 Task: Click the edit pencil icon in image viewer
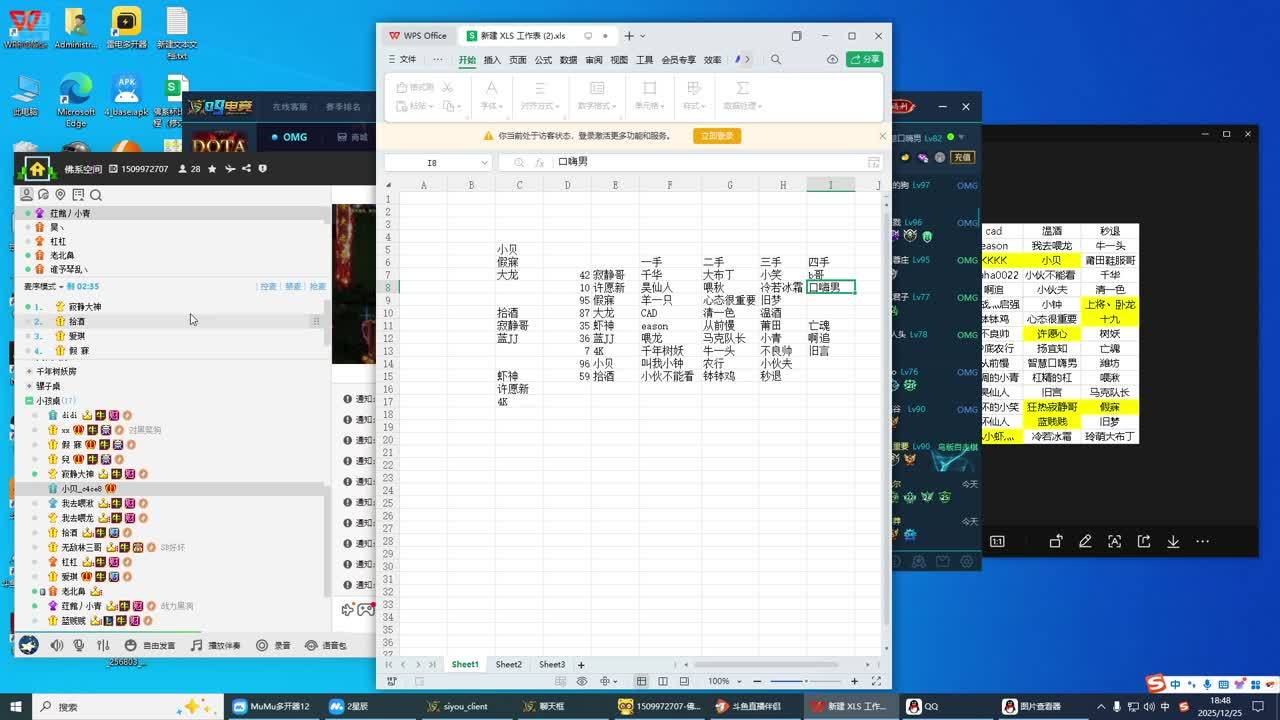[1085, 541]
